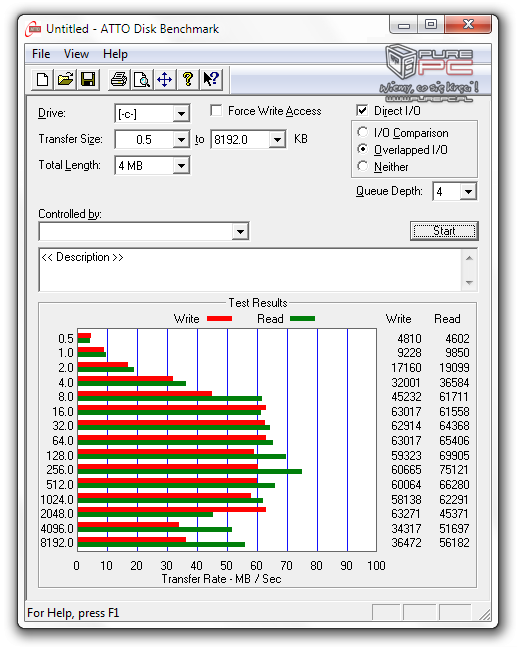Click the window resize grip in status bar

pyautogui.click(x=484, y=614)
